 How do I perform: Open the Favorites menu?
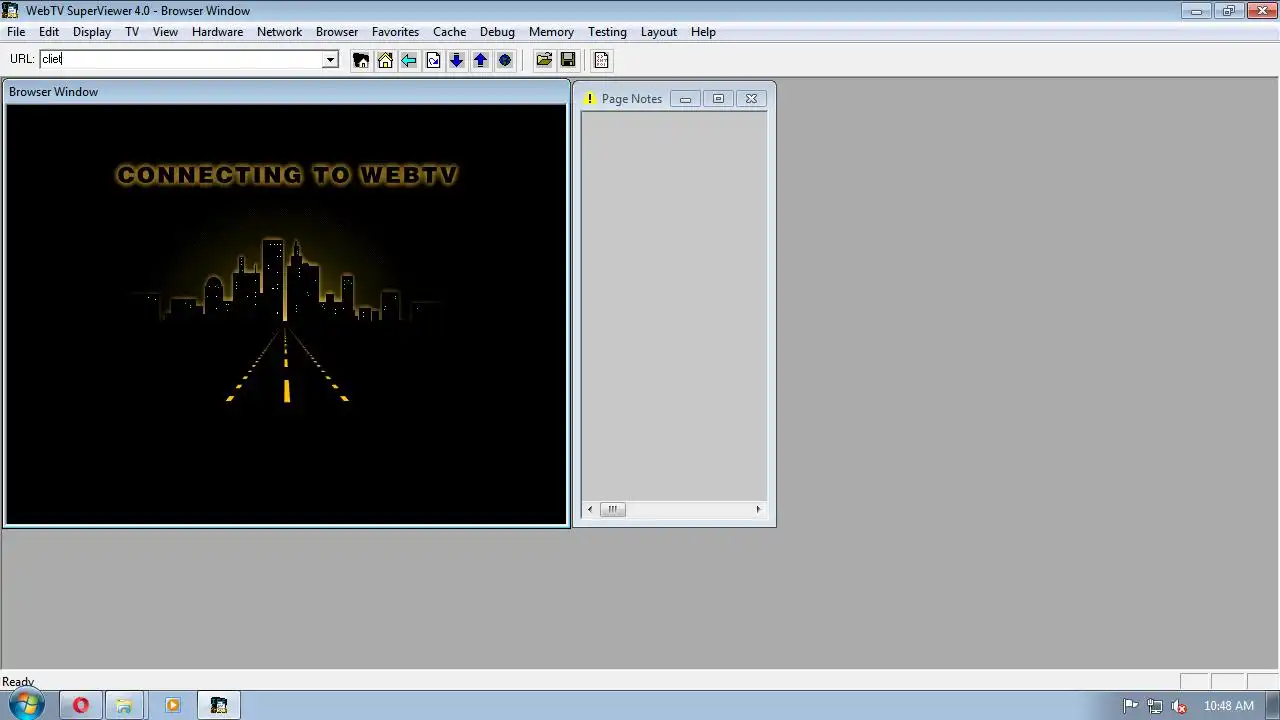coord(395,32)
